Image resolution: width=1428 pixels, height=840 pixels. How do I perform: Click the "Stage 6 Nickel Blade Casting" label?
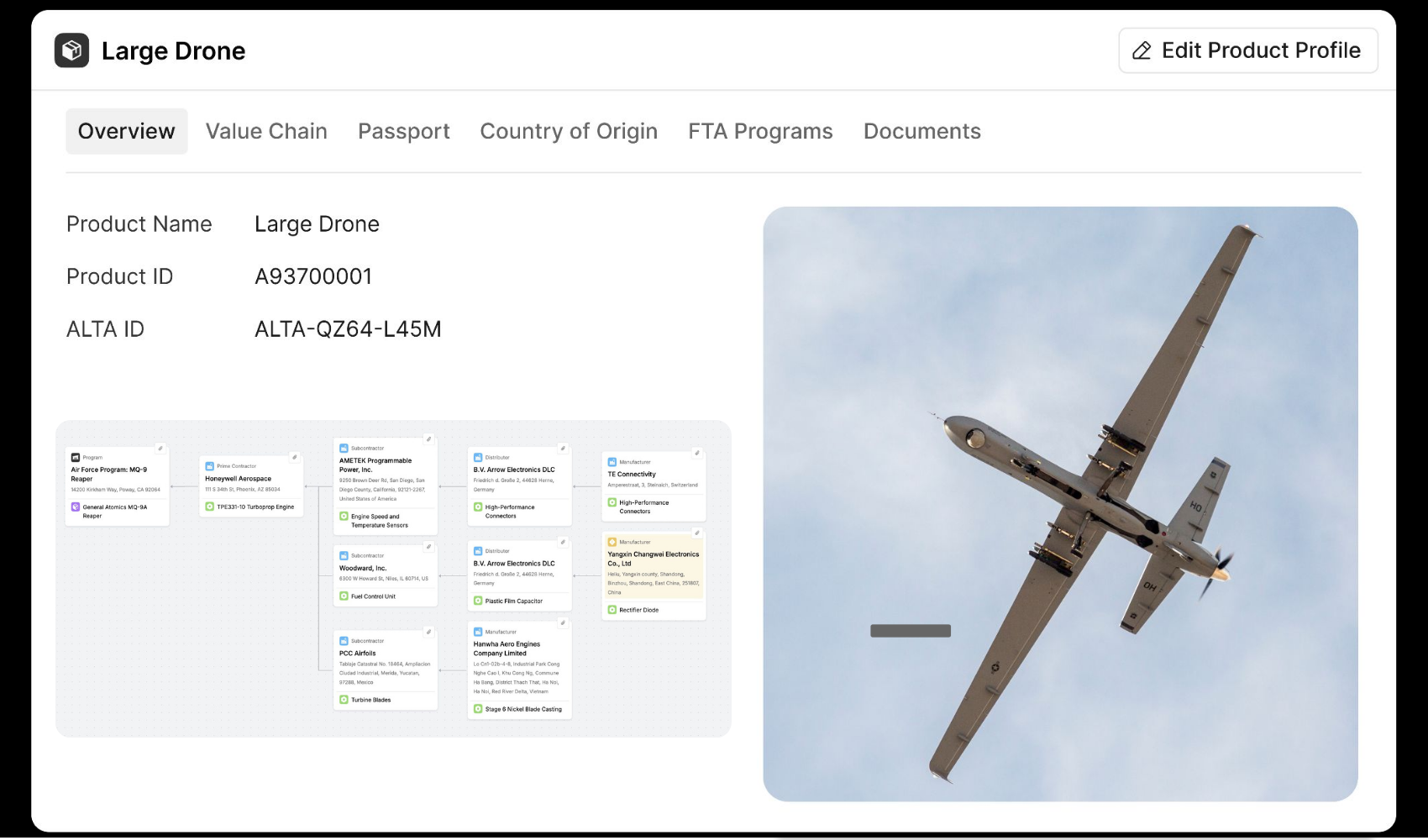click(x=523, y=709)
